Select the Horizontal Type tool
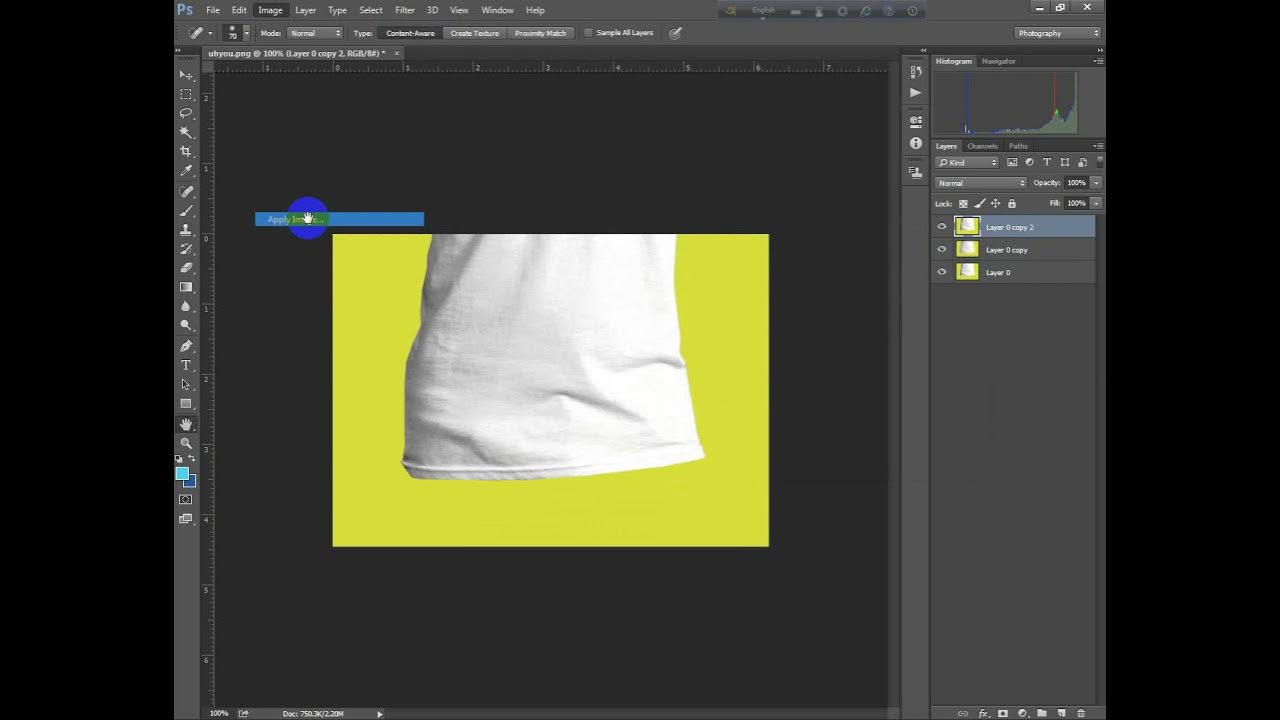This screenshot has width=1280, height=720. (186, 365)
